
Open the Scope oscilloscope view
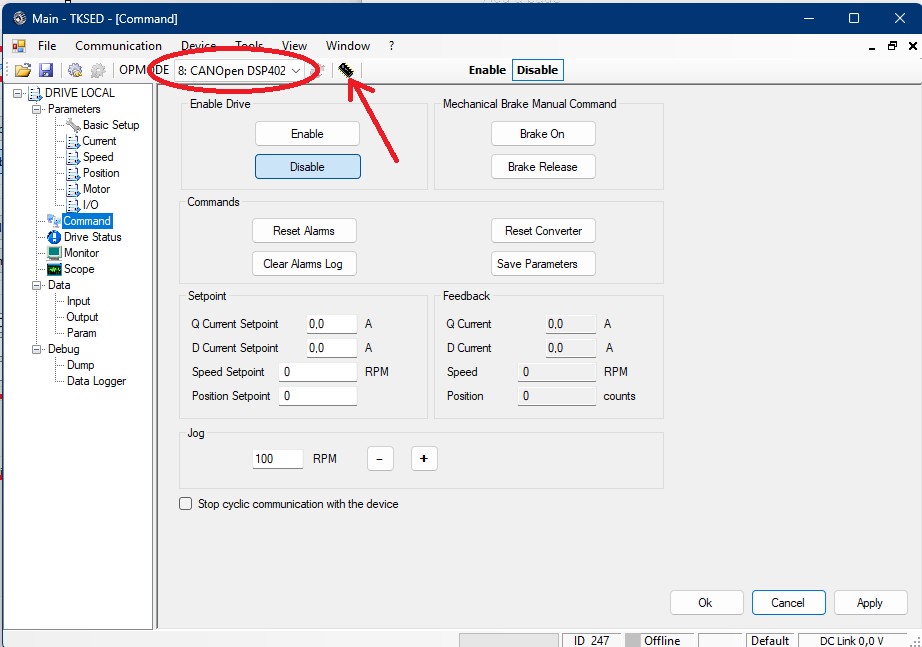coord(78,269)
